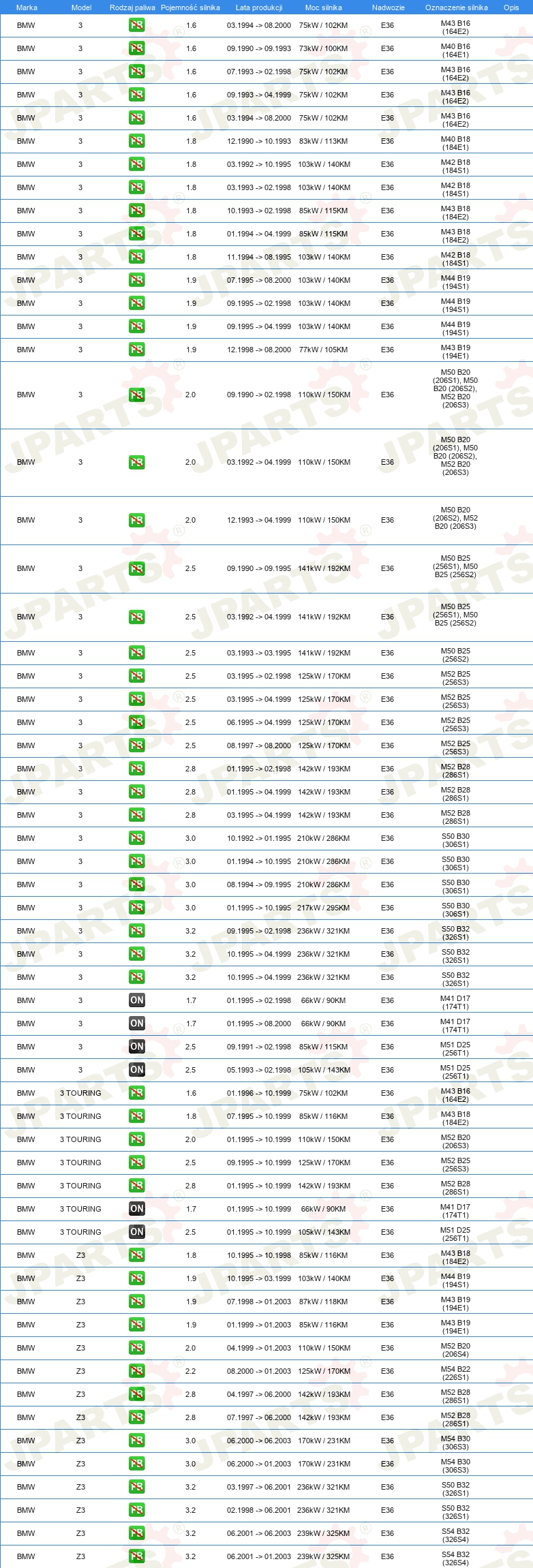Click ON diesel icon in 1.7 01.1995 -> 08.2000 row
Image resolution: width=533 pixels, height=1568 pixels.
point(136,1024)
